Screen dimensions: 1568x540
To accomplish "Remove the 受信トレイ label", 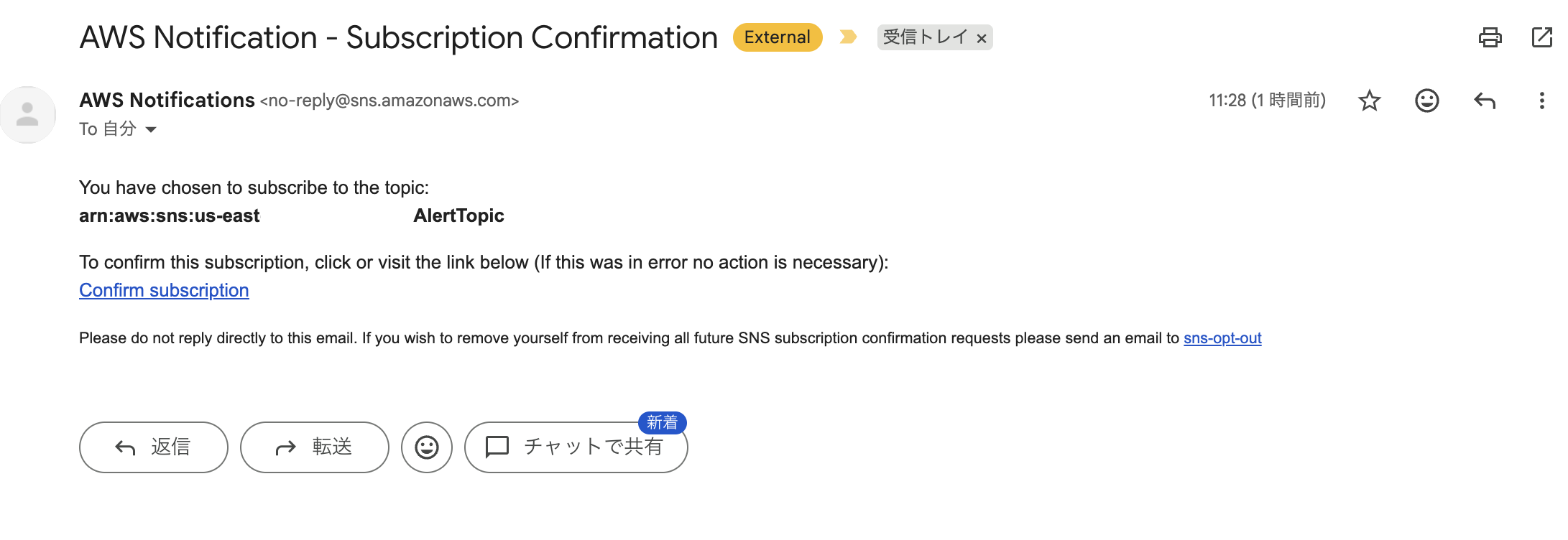I will tap(982, 39).
